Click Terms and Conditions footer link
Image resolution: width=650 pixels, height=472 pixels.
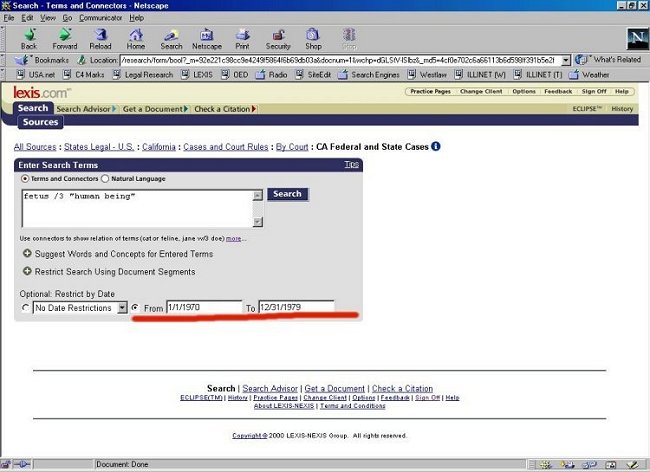(353, 406)
